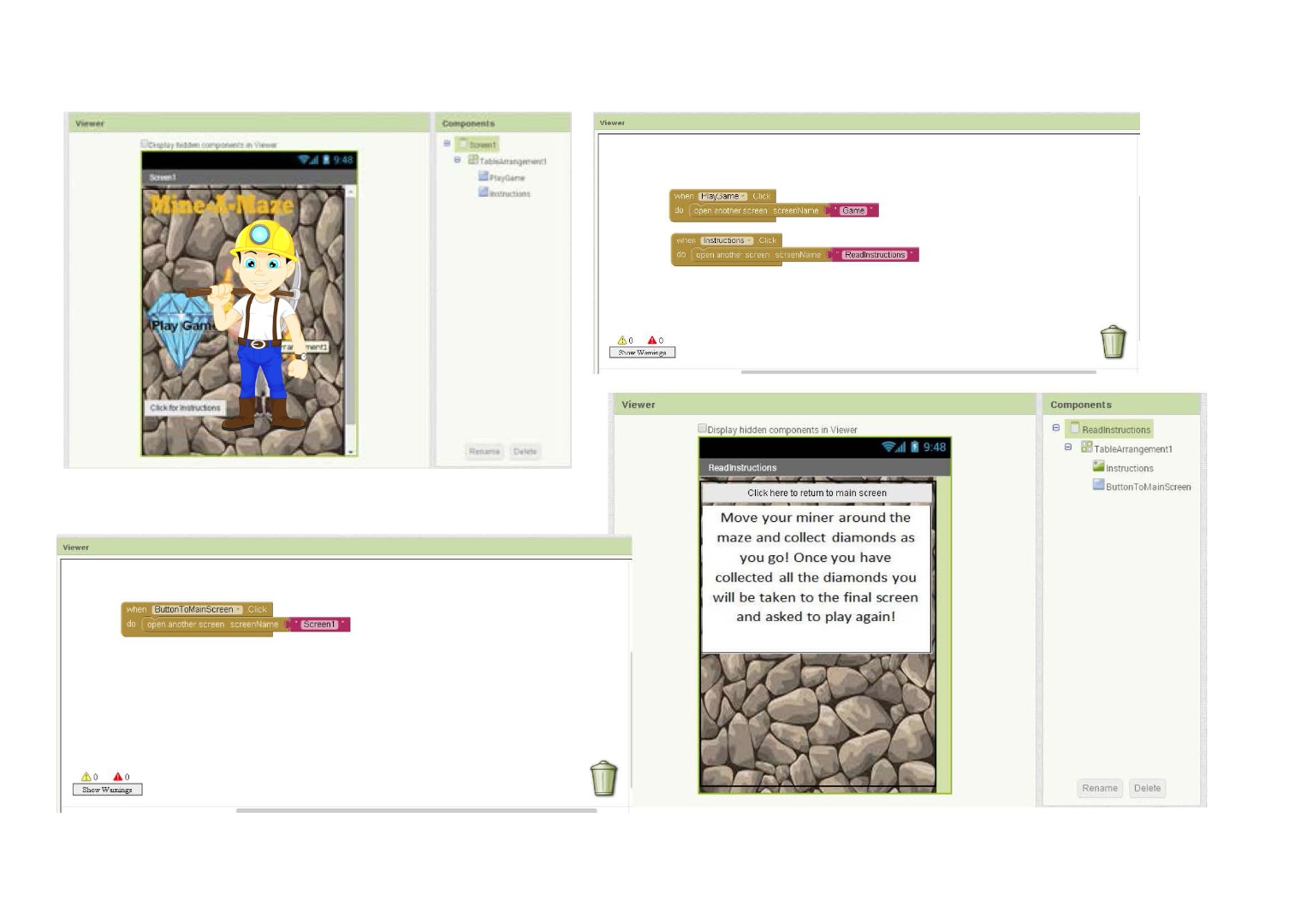The width and height of the screenshot is (1307, 924).
Task: Click the Screen1 form icon in Components tree
Action: click(462, 144)
